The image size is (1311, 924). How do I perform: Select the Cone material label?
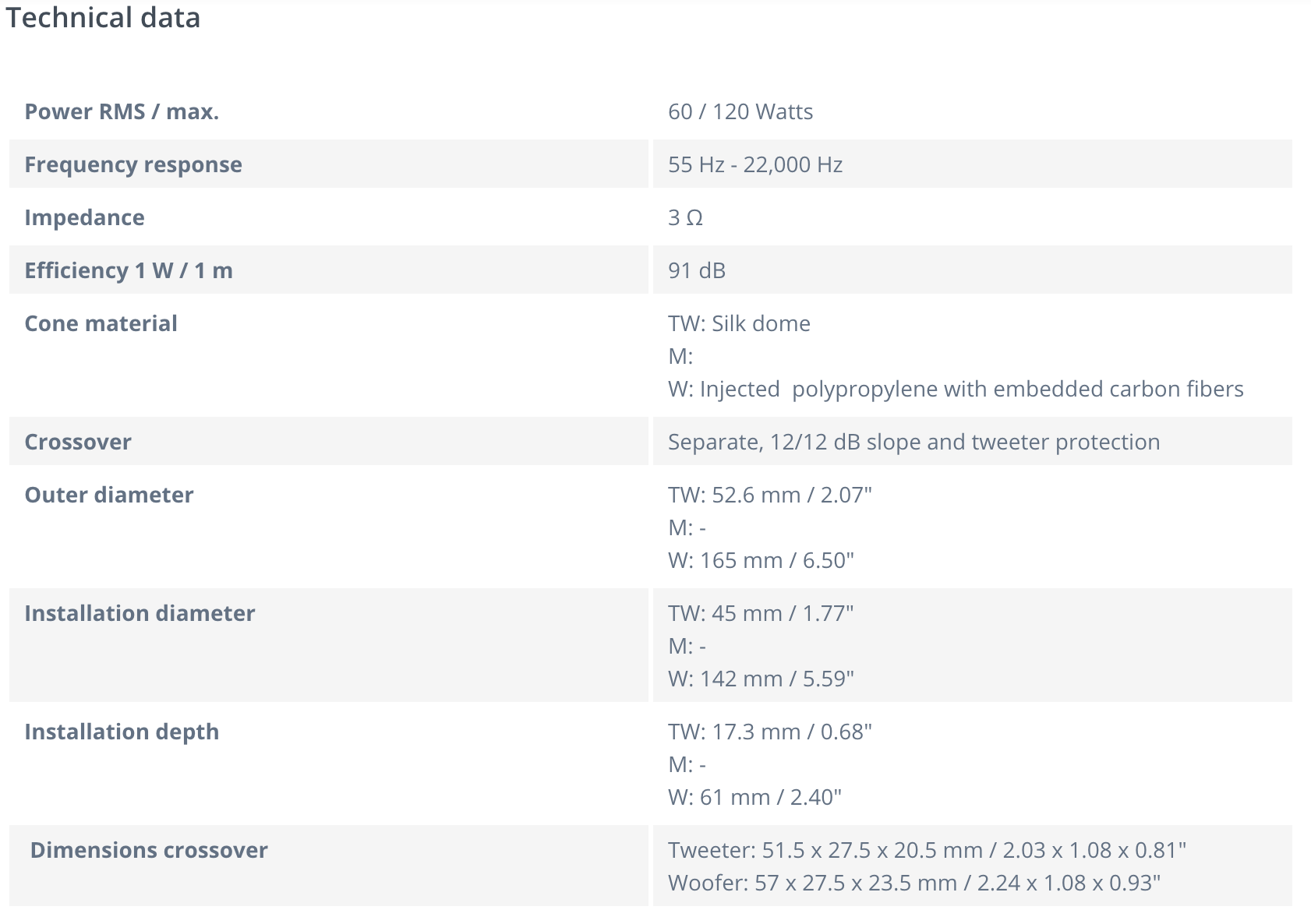click(x=101, y=324)
